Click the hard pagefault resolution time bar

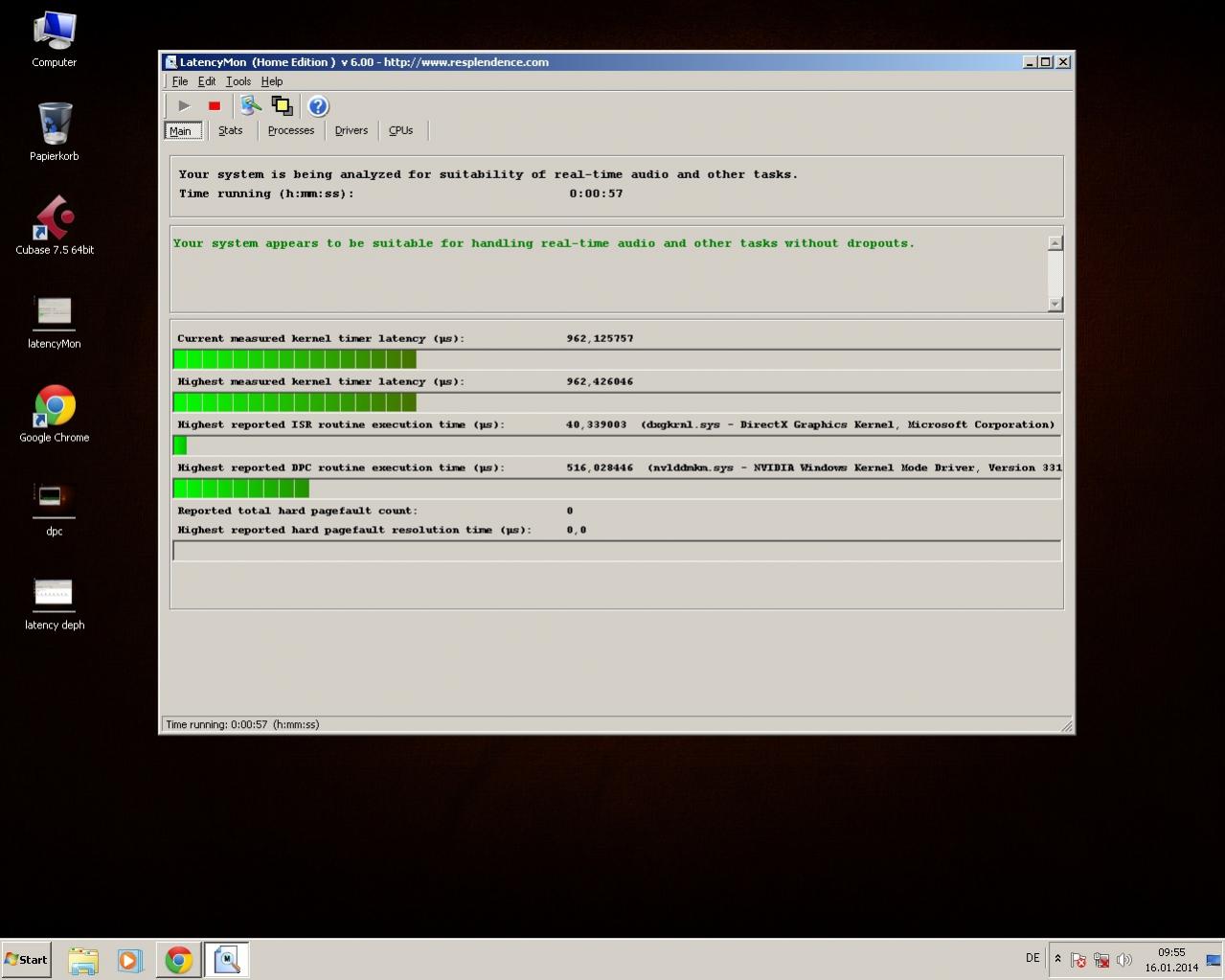(x=617, y=551)
